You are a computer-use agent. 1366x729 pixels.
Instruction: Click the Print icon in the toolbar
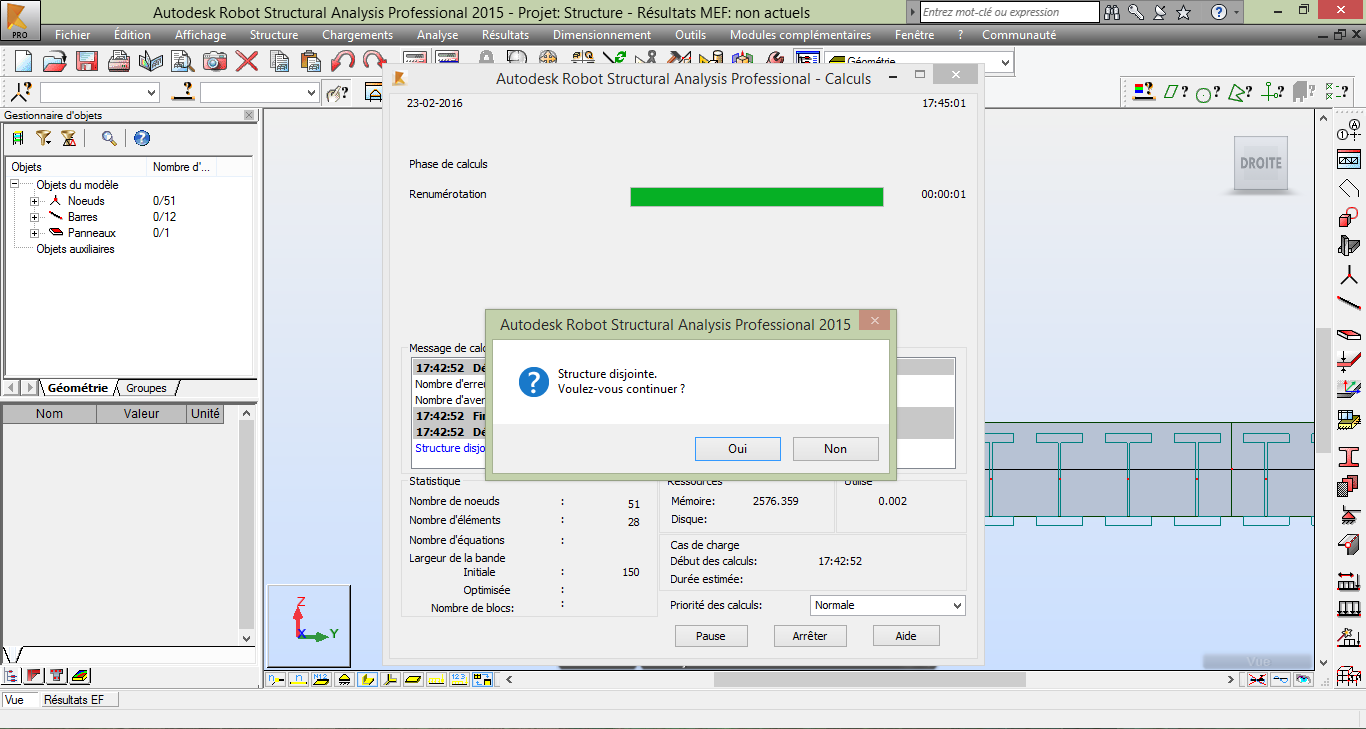(x=119, y=61)
